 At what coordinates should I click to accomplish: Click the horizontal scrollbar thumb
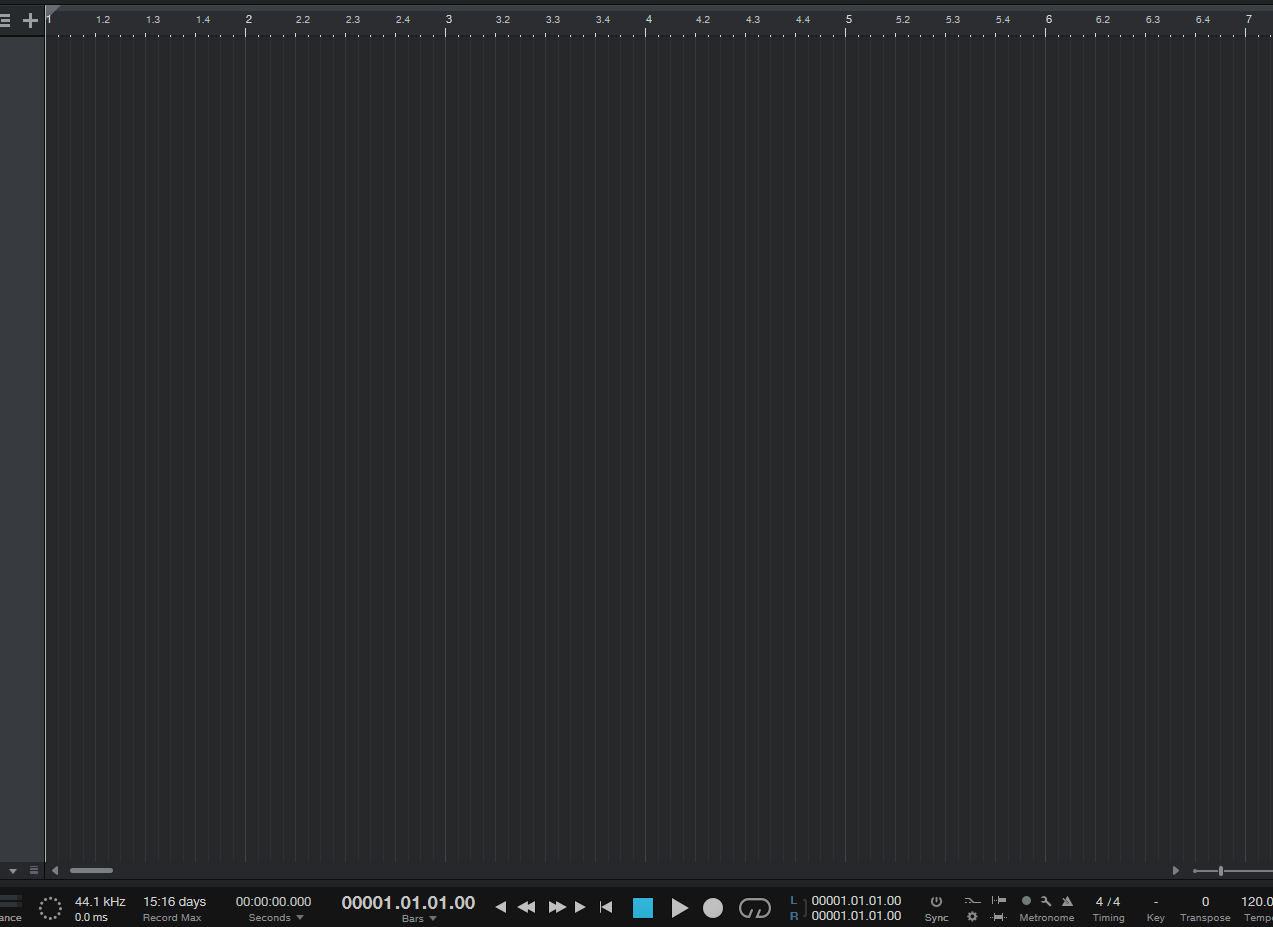coord(91,871)
